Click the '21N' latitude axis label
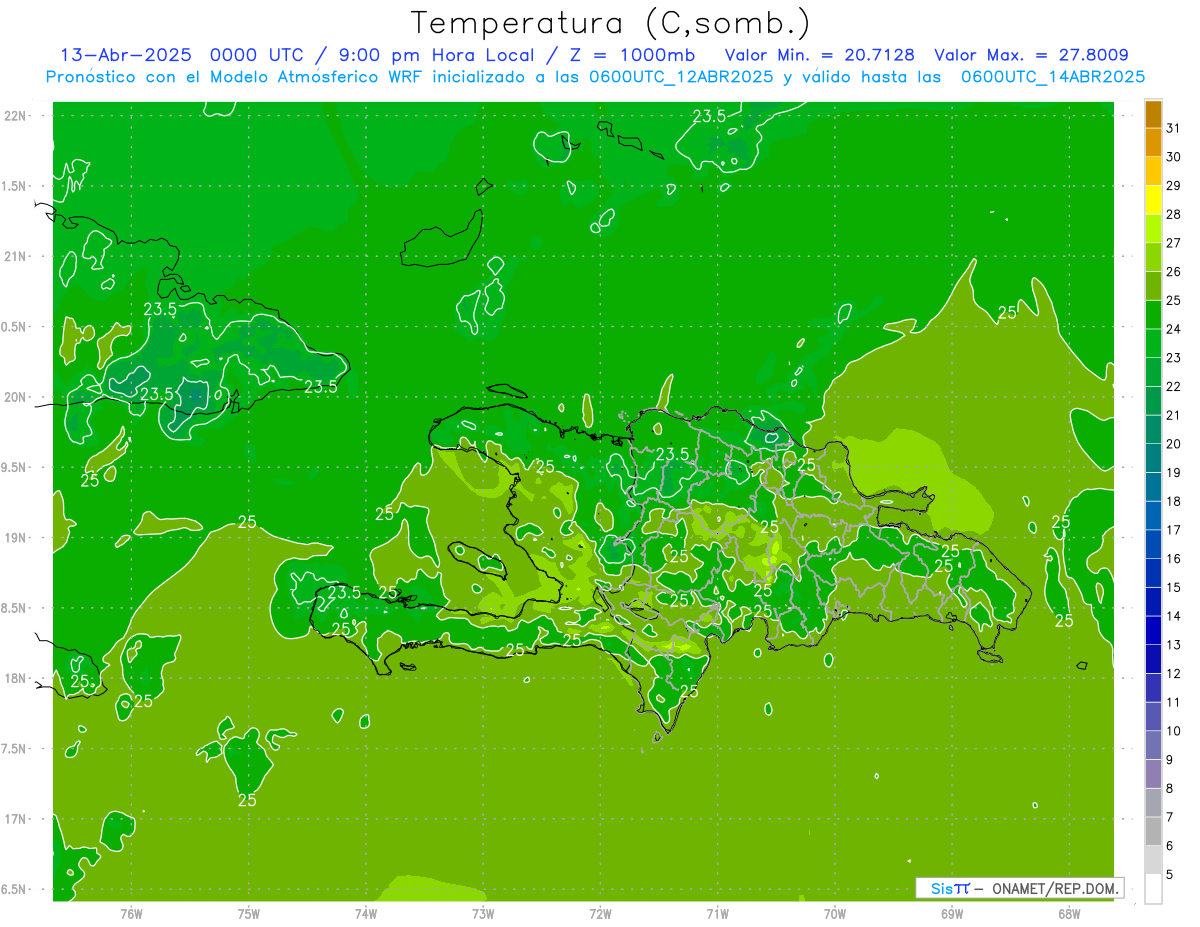 point(16,256)
